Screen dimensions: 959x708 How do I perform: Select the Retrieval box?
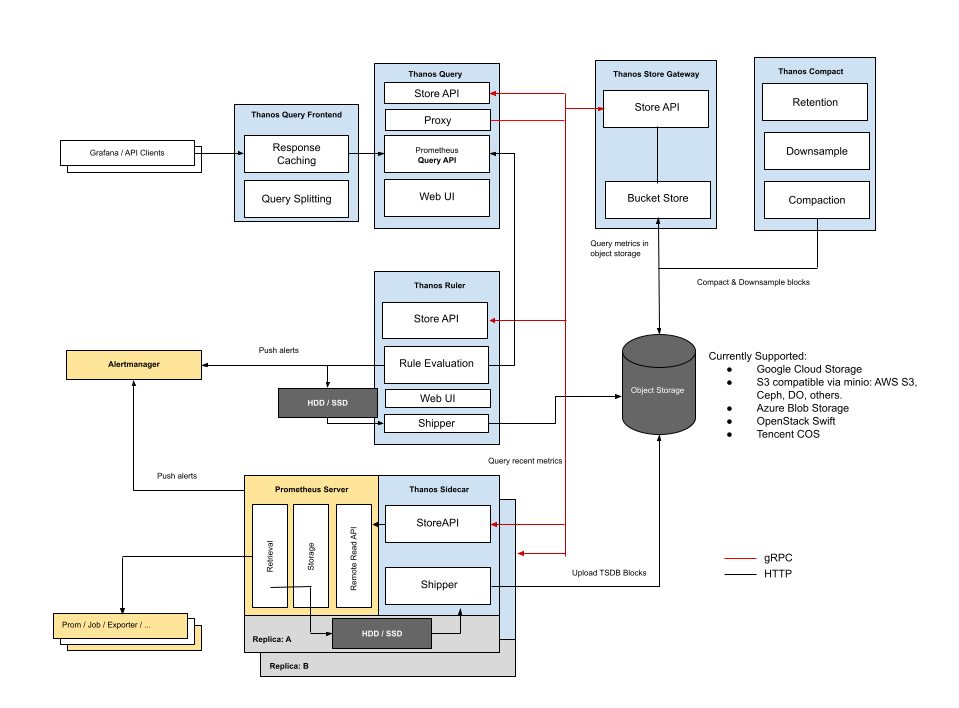click(x=270, y=556)
